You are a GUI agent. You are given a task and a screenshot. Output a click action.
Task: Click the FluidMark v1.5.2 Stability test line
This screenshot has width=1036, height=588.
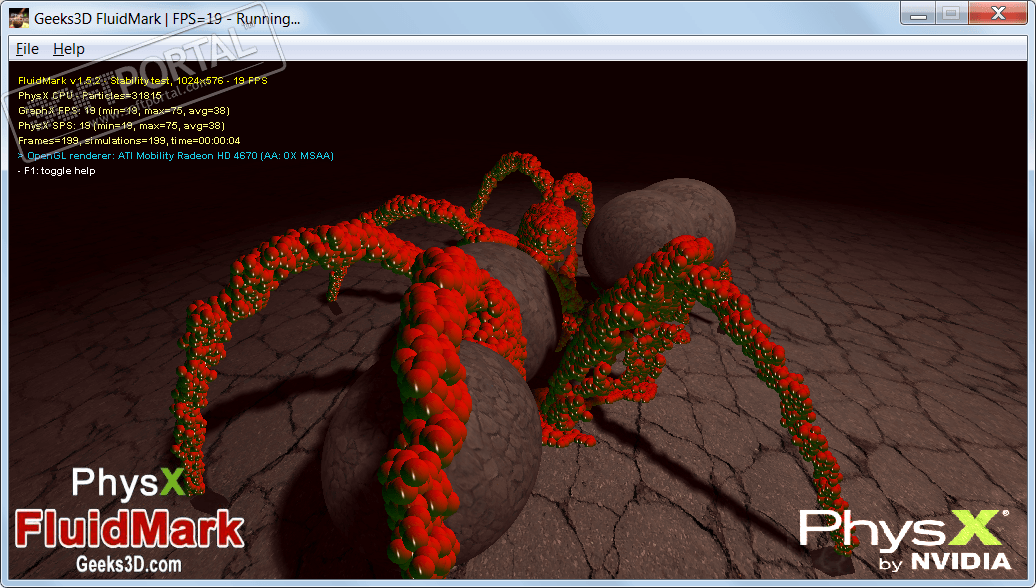pos(143,81)
